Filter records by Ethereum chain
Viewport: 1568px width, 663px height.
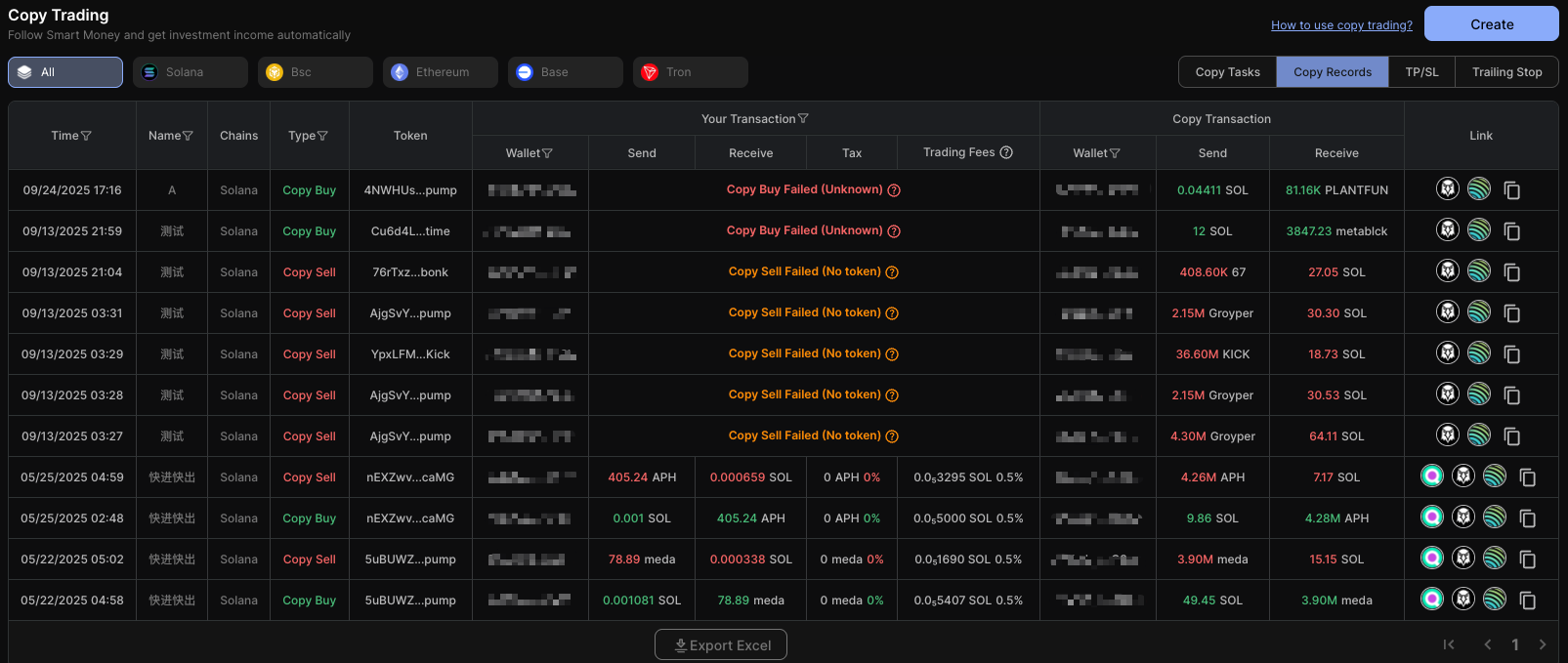coord(441,72)
